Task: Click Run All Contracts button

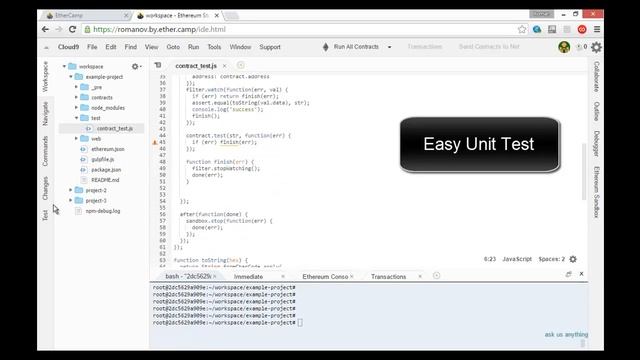Action: tap(356, 47)
